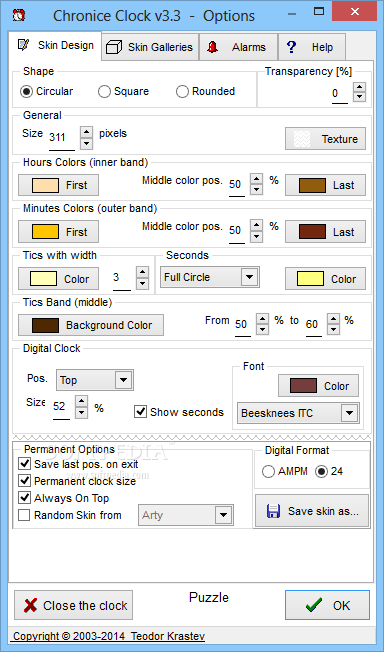Open the Seconds Full Circle dropdown
Image resolution: width=384 pixels, height=652 pixels.
(x=250, y=277)
